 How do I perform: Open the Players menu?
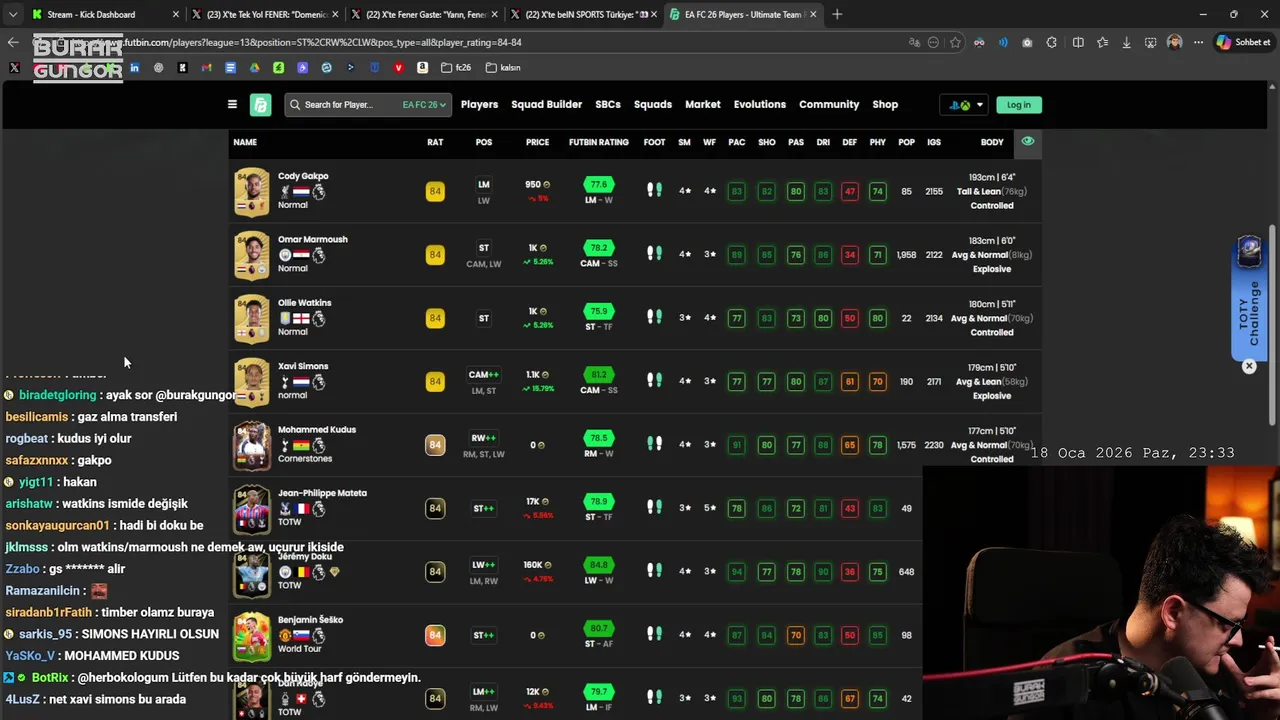point(479,104)
